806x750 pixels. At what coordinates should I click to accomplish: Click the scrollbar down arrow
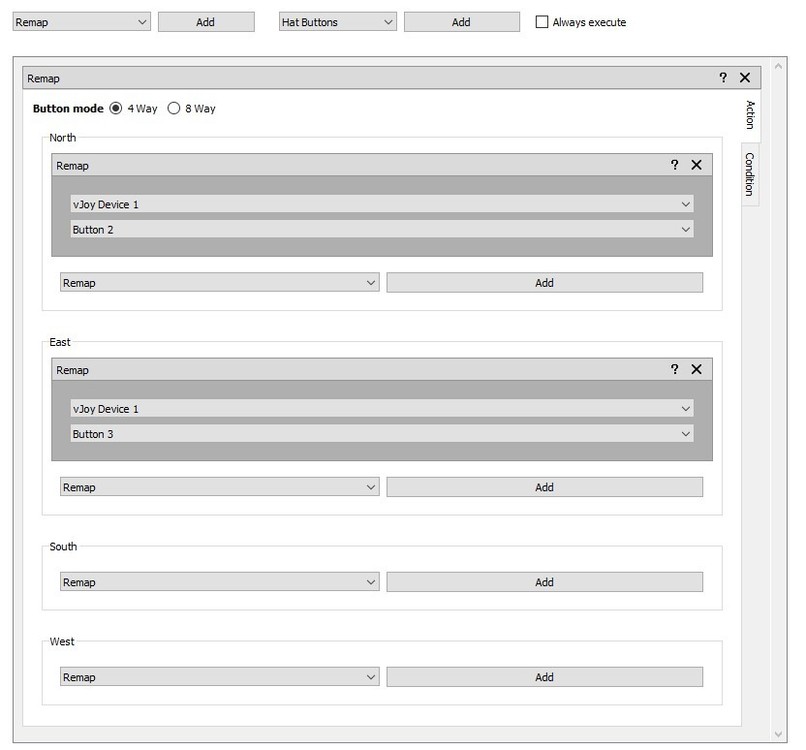(778, 734)
